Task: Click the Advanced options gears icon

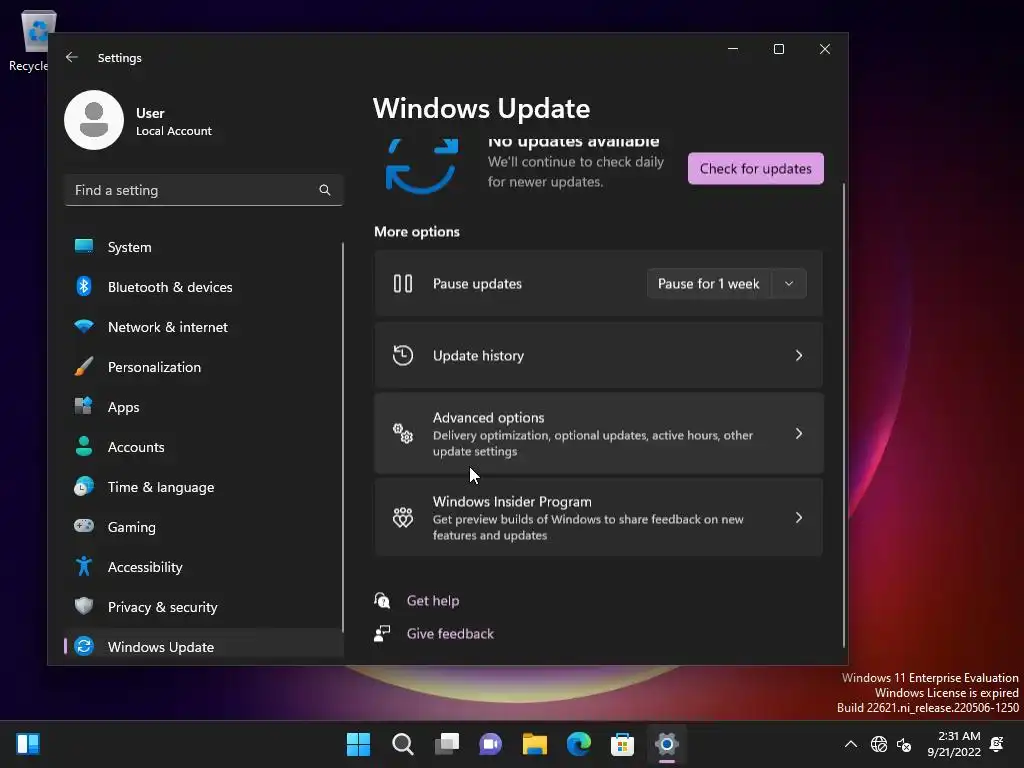Action: point(403,433)
